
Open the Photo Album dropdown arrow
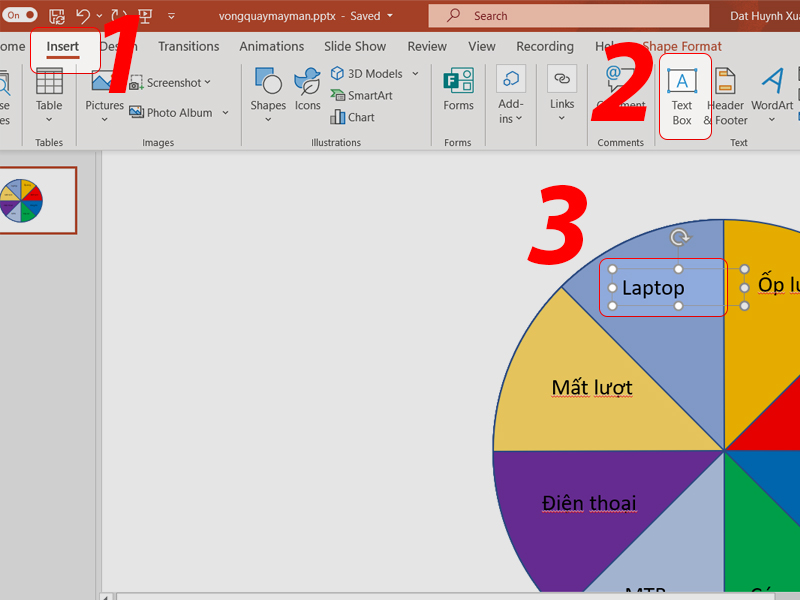coord(225,113)
